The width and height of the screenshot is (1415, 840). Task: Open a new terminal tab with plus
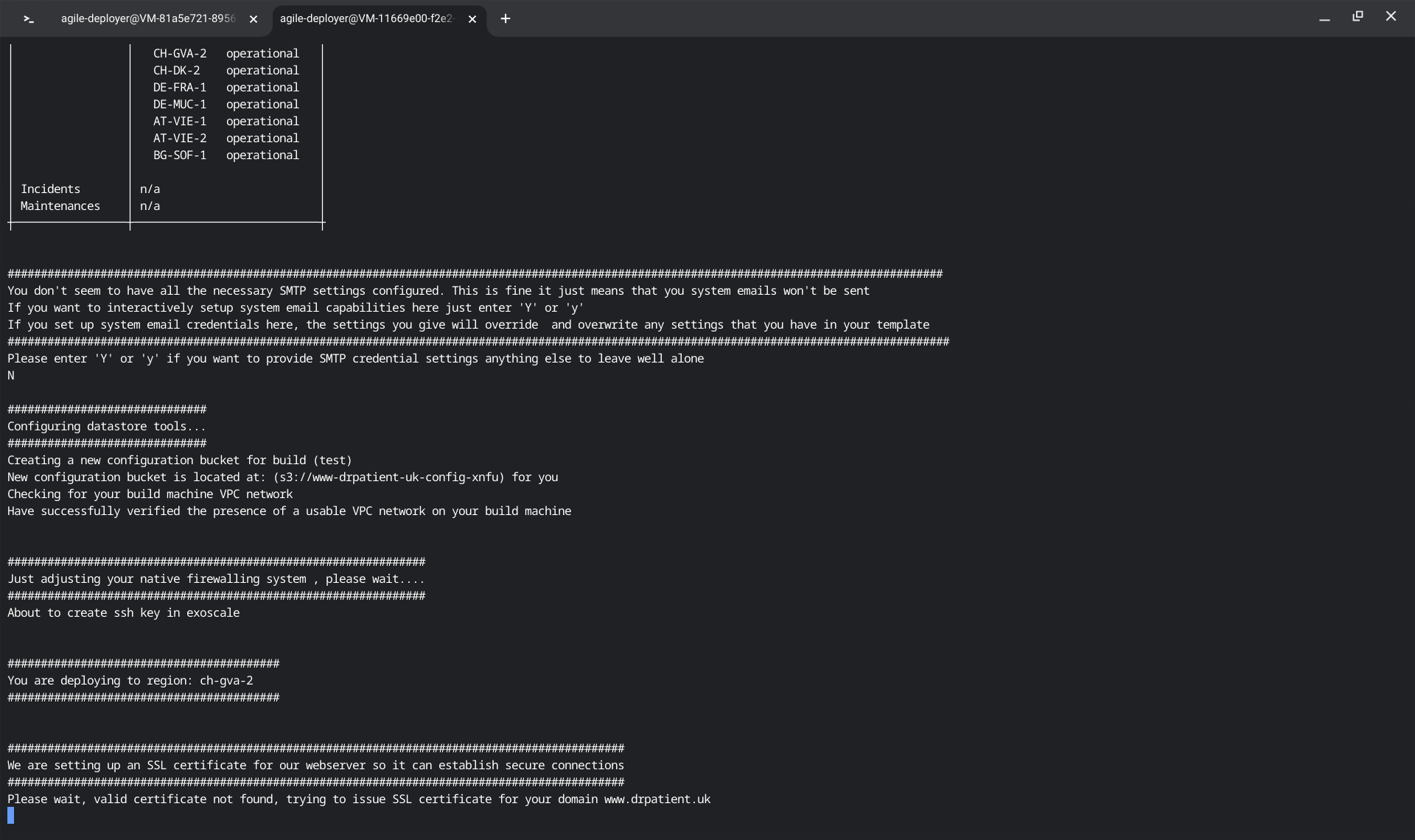coord(506,19)
